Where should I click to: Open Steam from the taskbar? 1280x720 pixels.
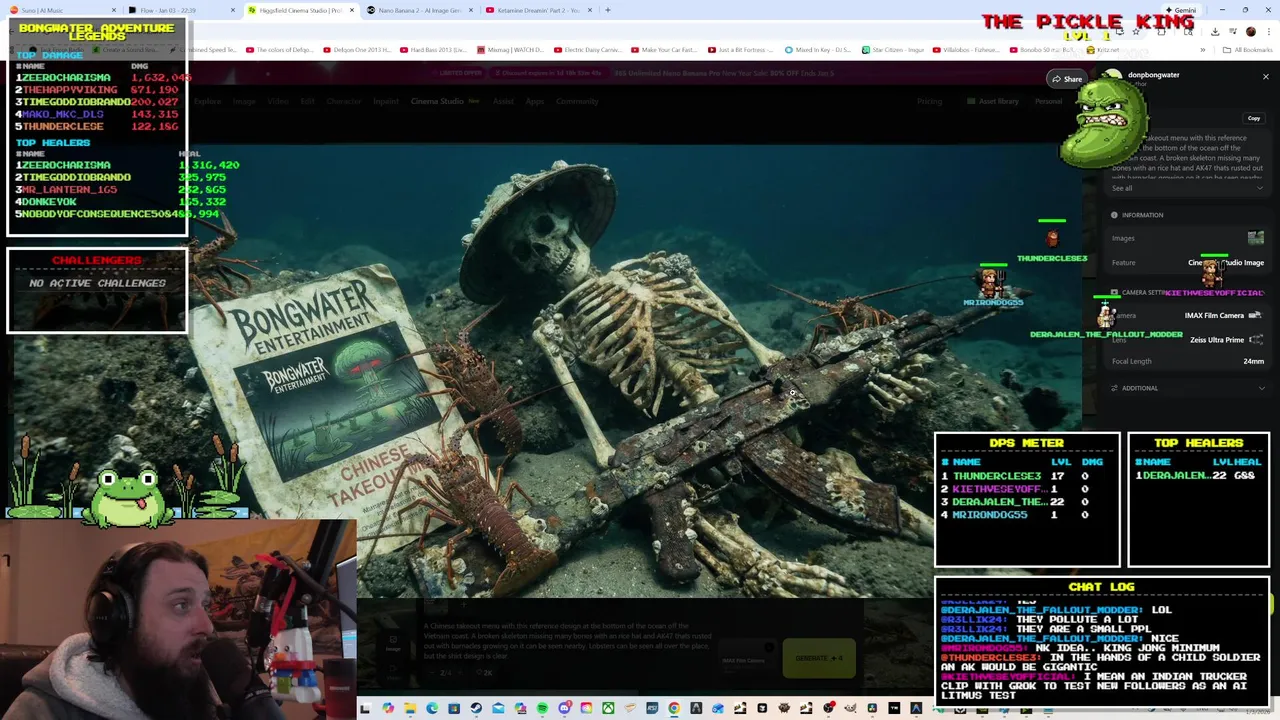[476, 708]
